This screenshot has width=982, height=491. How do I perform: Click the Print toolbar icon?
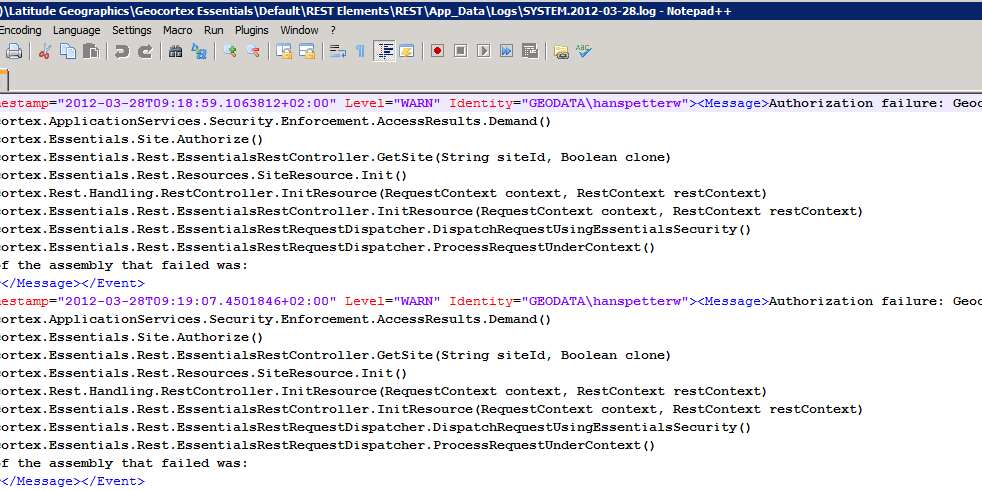pyautogui.click(x=14, y=51)
